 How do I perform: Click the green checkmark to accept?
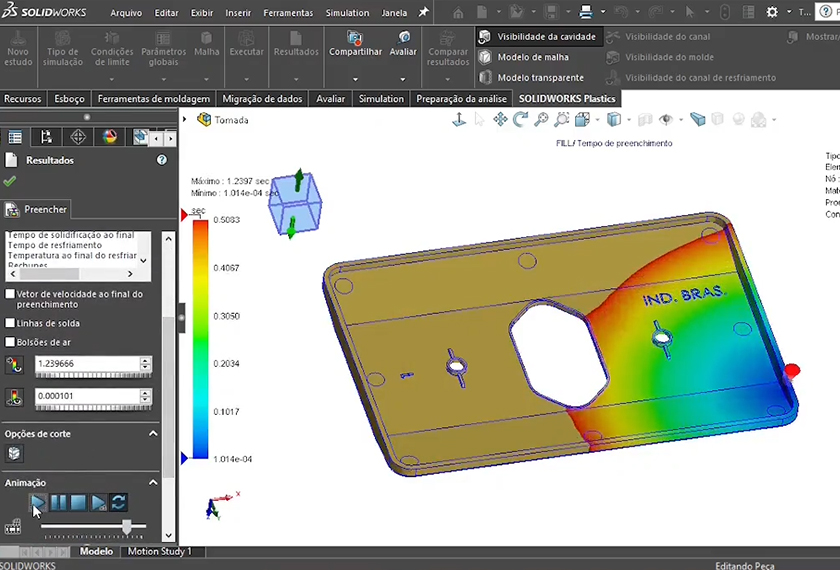point(10,181)
